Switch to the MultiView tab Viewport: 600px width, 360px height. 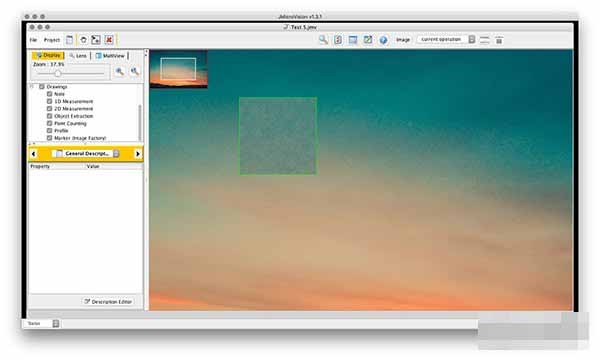pyautogui.click(x=110, y=56)
